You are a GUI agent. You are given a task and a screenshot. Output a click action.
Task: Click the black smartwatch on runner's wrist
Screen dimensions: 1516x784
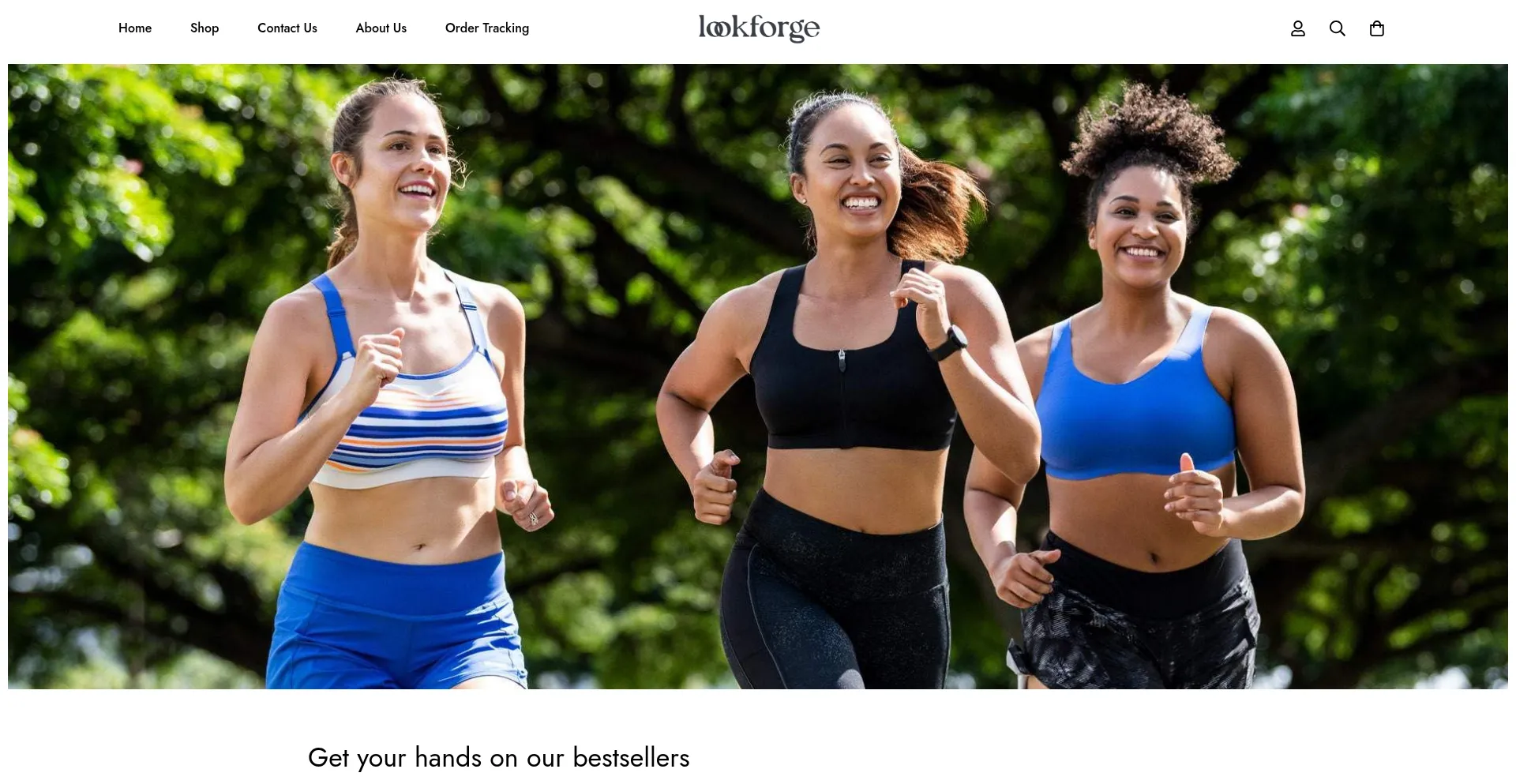click(x=948, y=343)
